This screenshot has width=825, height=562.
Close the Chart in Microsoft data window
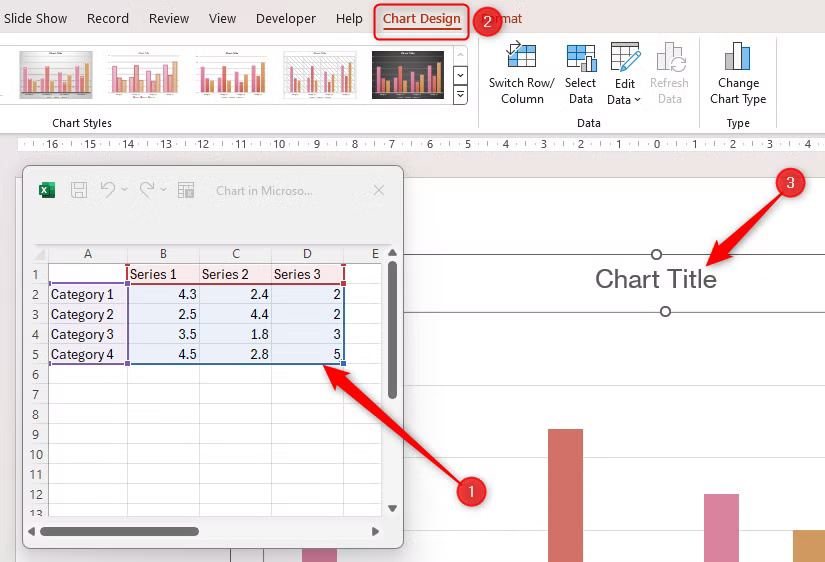click(379, 190)
